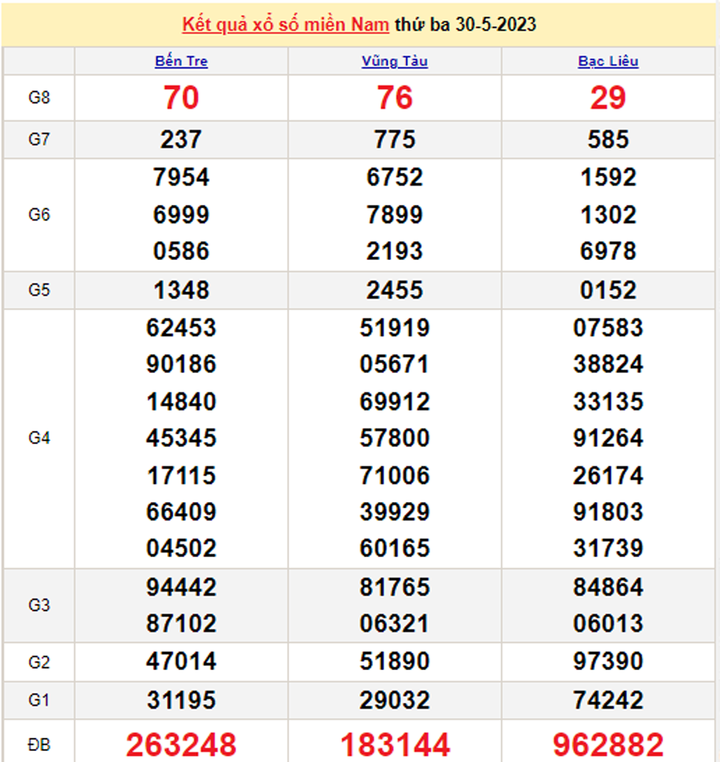Click the G4 row label
This screenshot has height=762, width=720.
pyautogui.click(x=39, y=438)
